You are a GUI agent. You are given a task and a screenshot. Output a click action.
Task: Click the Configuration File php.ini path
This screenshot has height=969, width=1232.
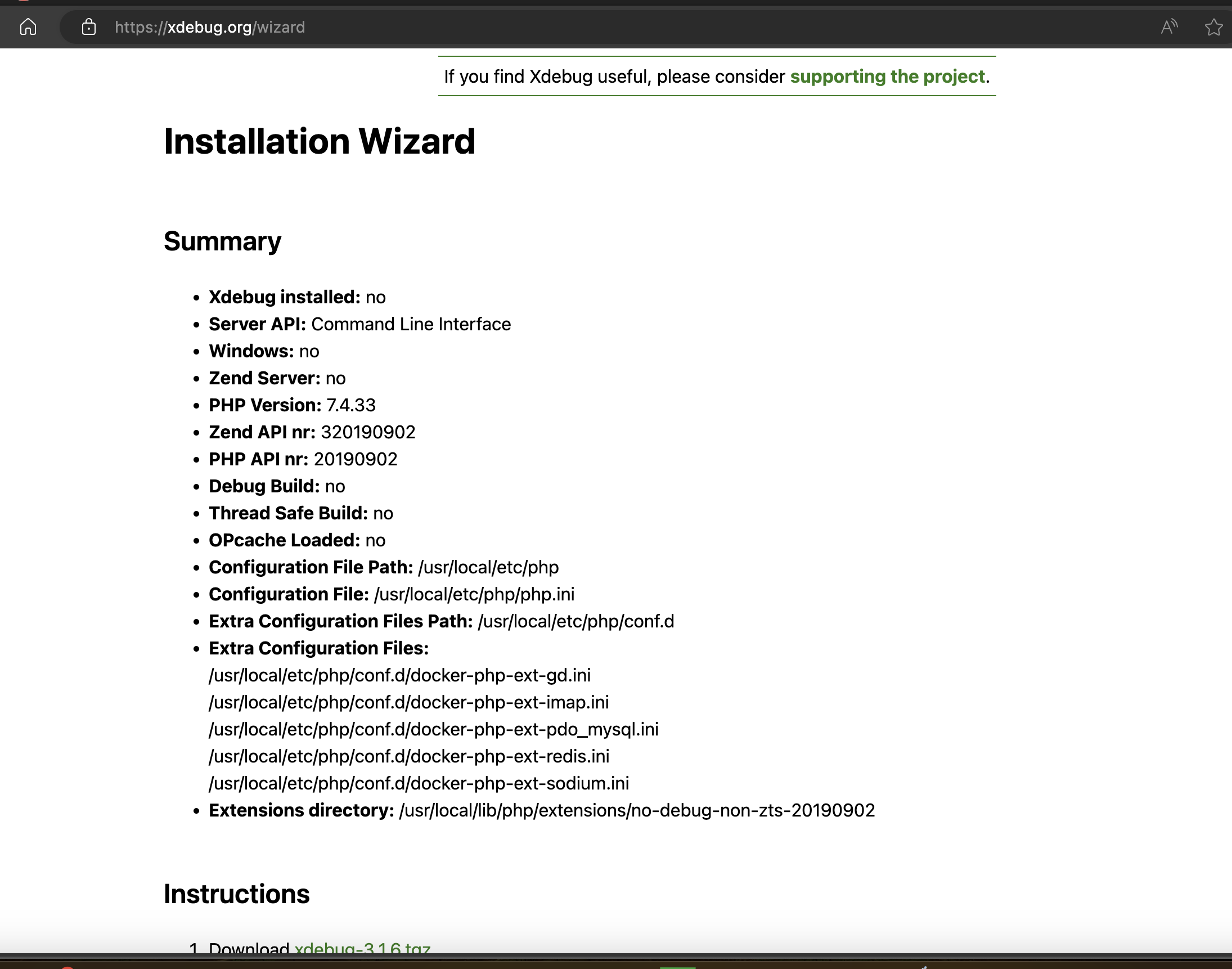474,594
